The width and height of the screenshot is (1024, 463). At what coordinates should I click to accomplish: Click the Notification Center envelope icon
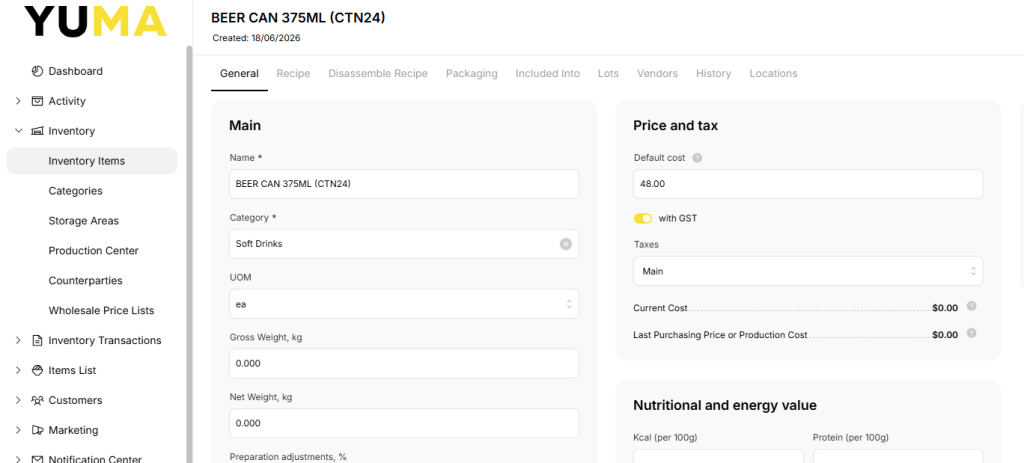click(37, 460)
